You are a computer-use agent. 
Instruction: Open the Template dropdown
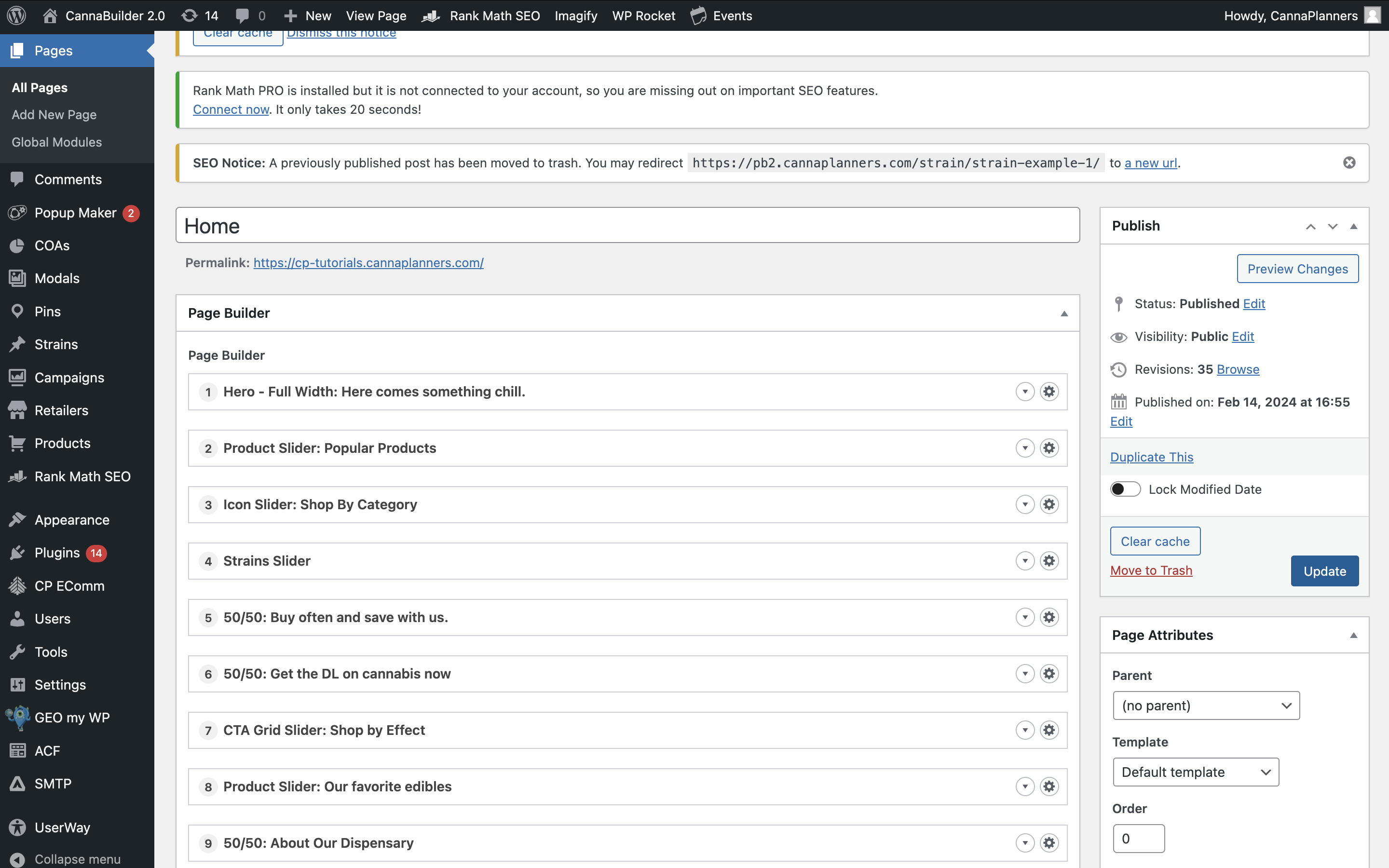1196,772
